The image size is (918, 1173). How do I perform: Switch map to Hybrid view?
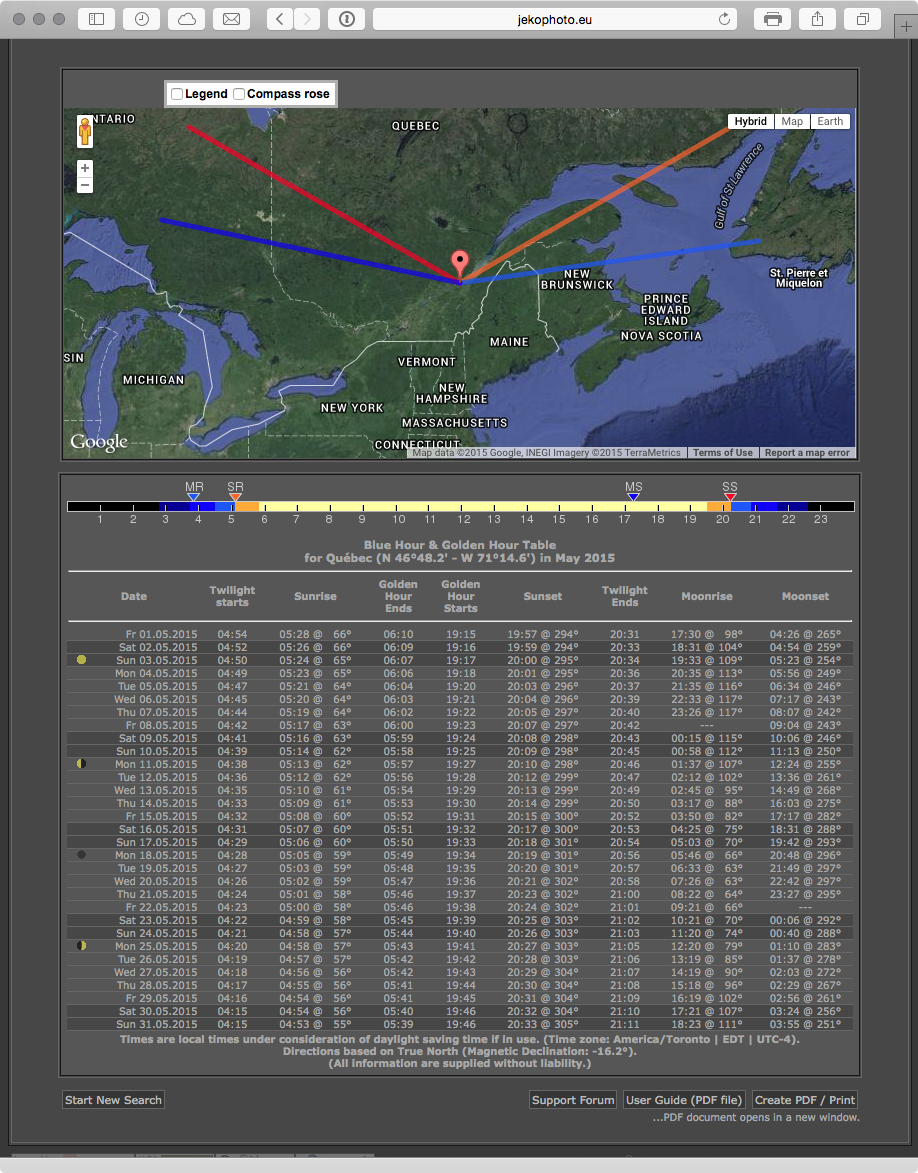(x=750, y=121)
